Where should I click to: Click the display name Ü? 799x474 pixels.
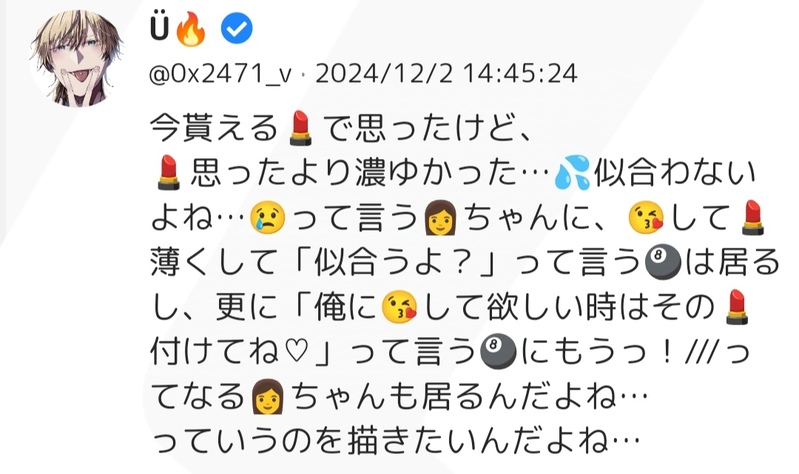(x=159, y=29)
